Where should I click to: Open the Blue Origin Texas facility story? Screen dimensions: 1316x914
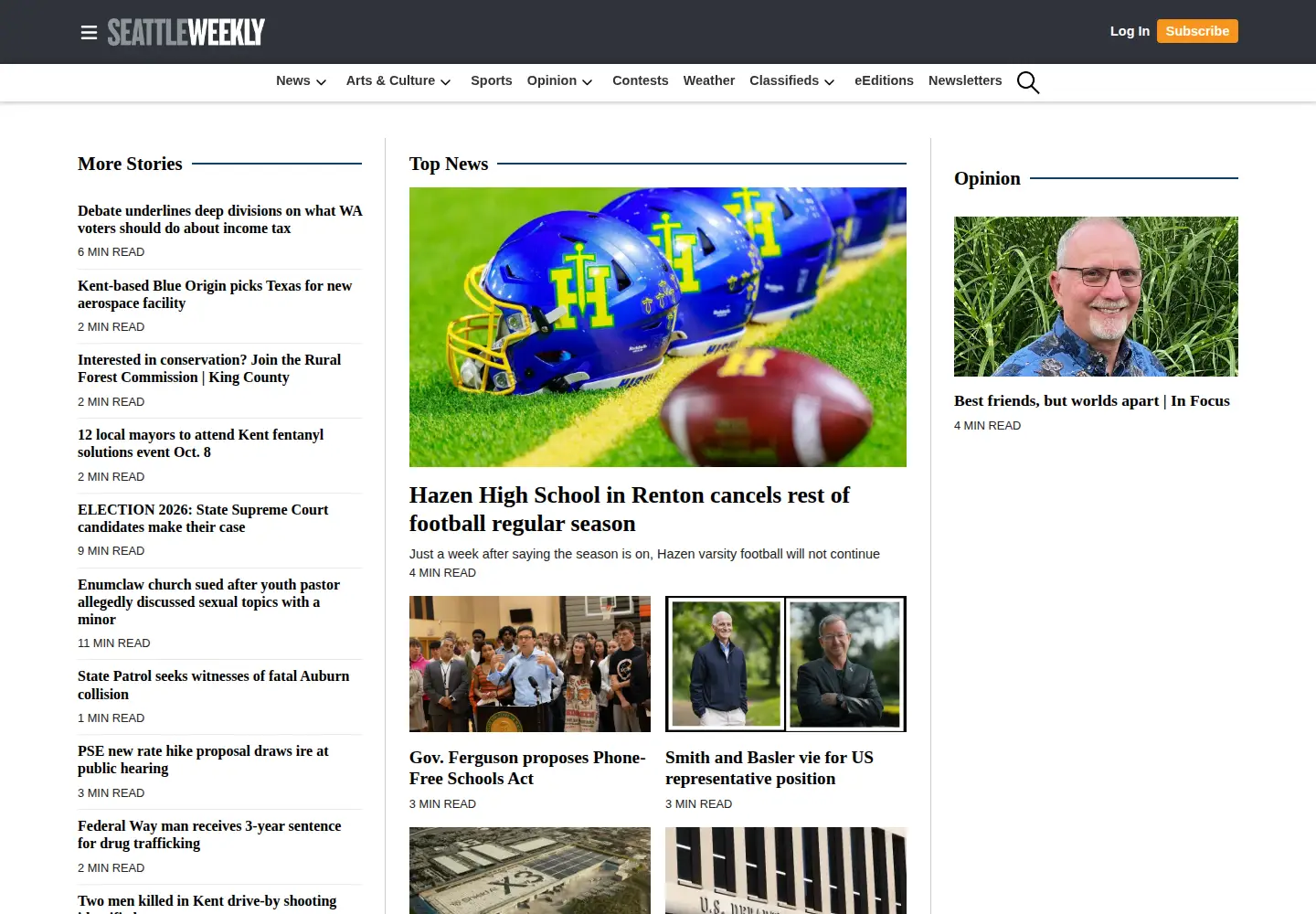coord(215,294)
